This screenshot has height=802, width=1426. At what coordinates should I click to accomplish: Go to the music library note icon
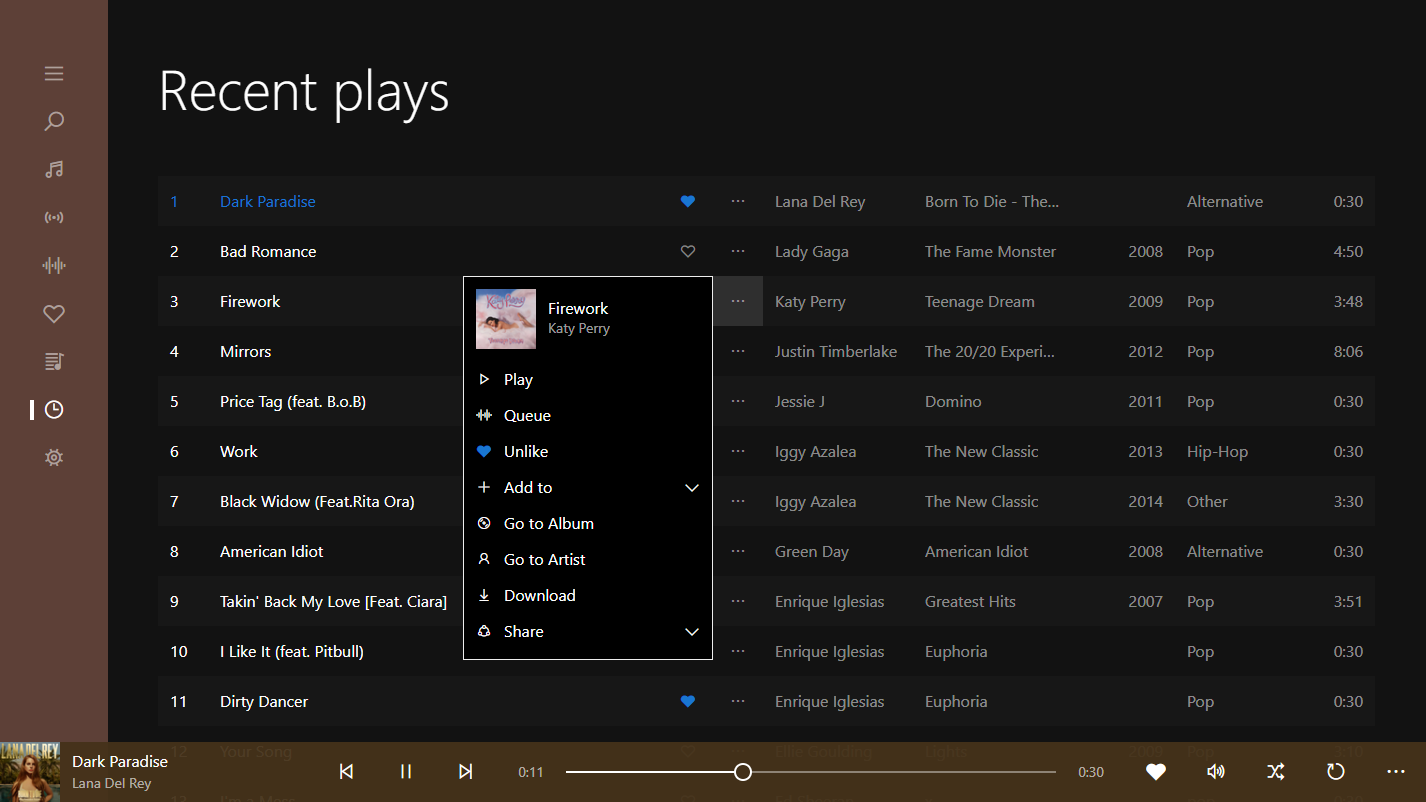[54, 169]
